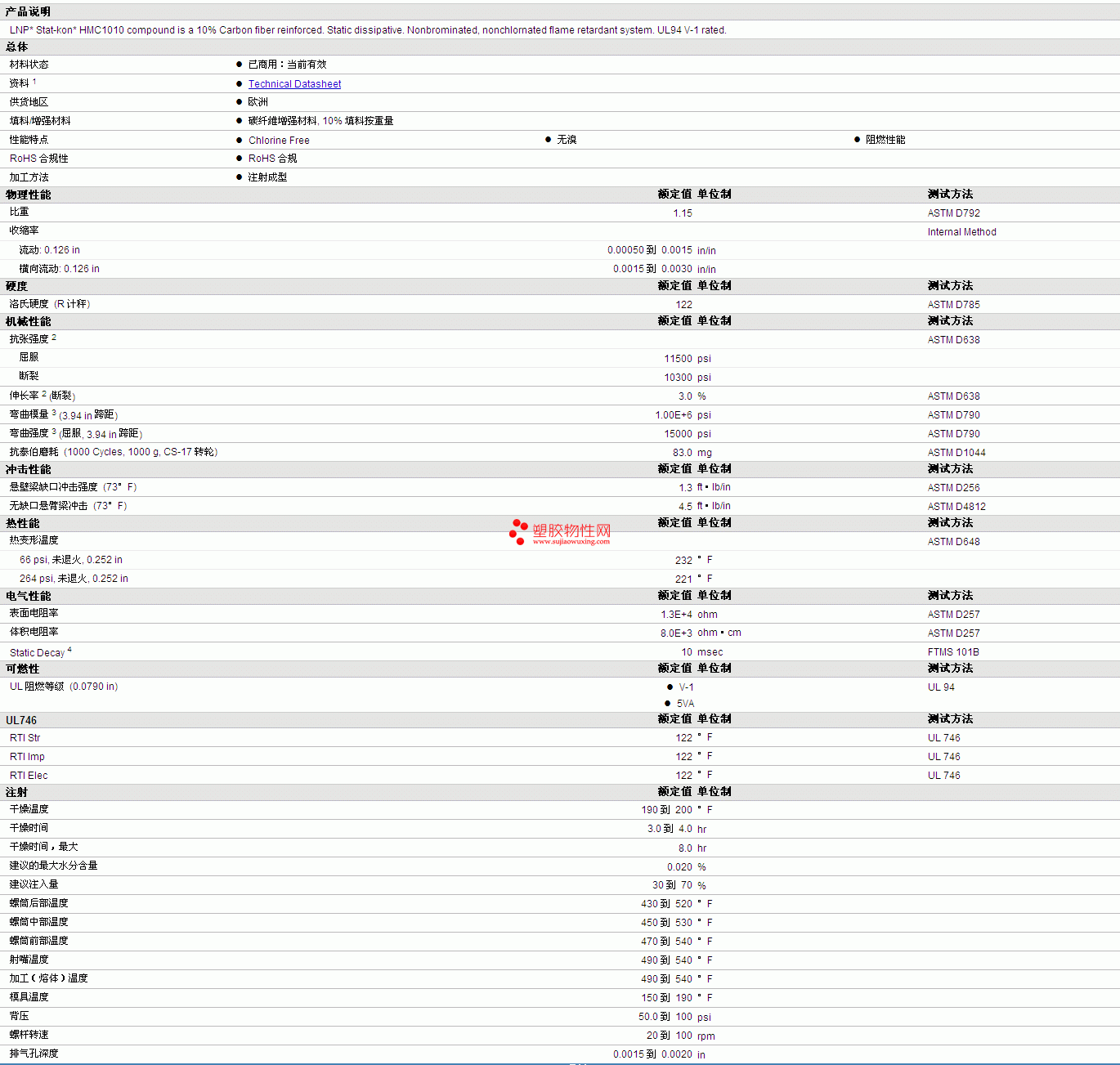Click the LNP Stat-kon HMC1010 description text
The height and width of the screenshot is (1065, 1120).
pos(368,30)
